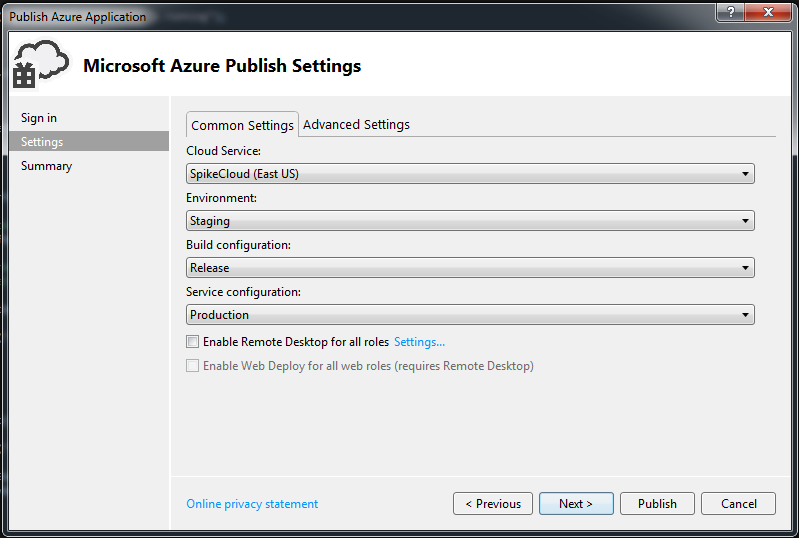Open the Online privacy statement link
The height and width of the screenshot is (538, 799).
tap(252, 504)
